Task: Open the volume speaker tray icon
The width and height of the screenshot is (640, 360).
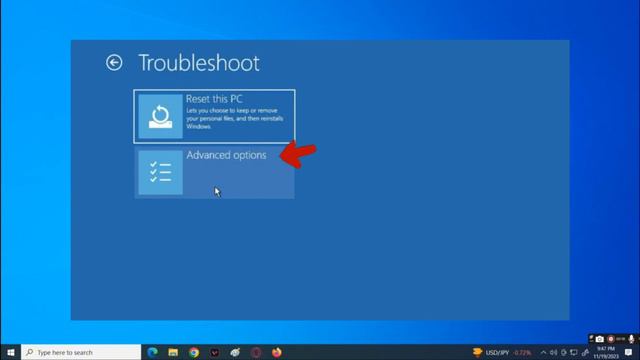Action: [x=553, y=353]
